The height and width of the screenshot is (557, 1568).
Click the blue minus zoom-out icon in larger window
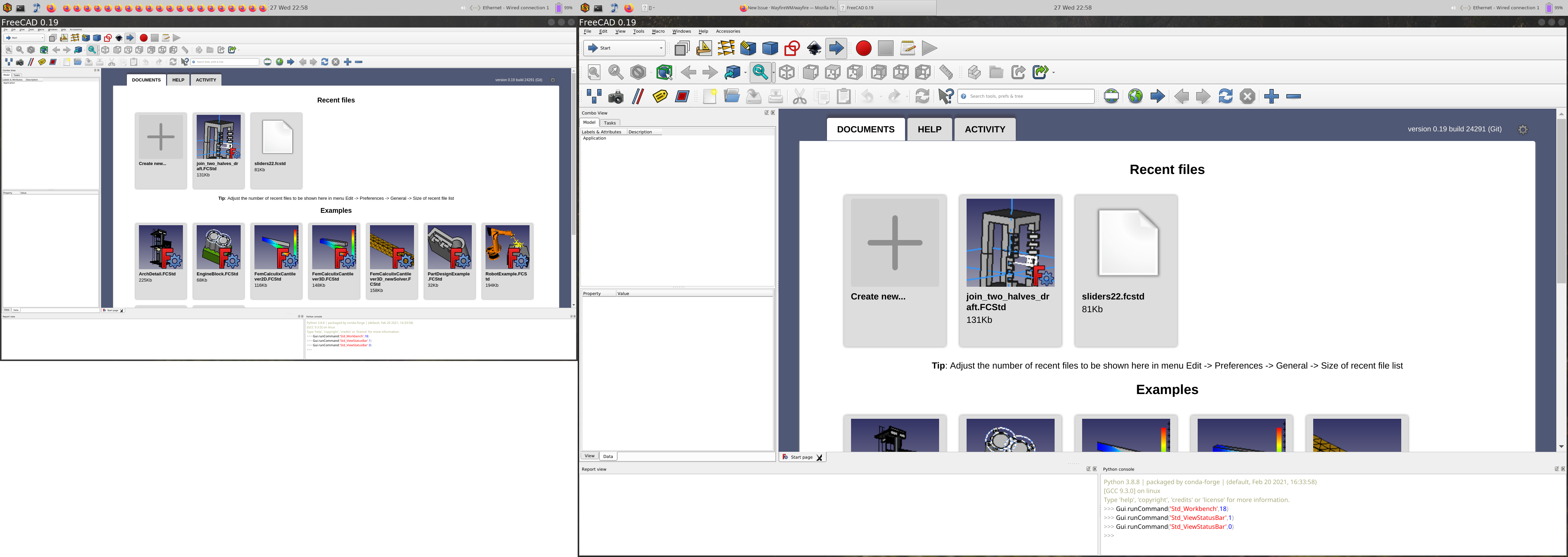(1294, 96)
